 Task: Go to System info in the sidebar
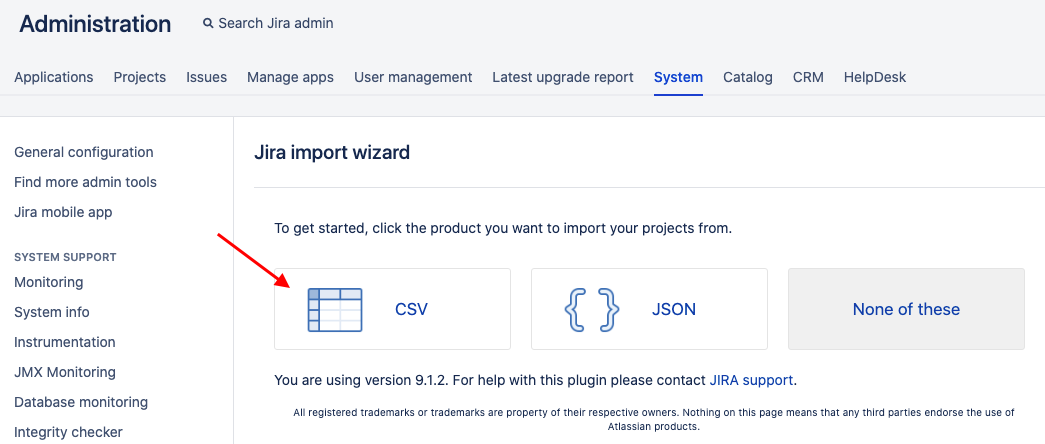click(52, 312)
